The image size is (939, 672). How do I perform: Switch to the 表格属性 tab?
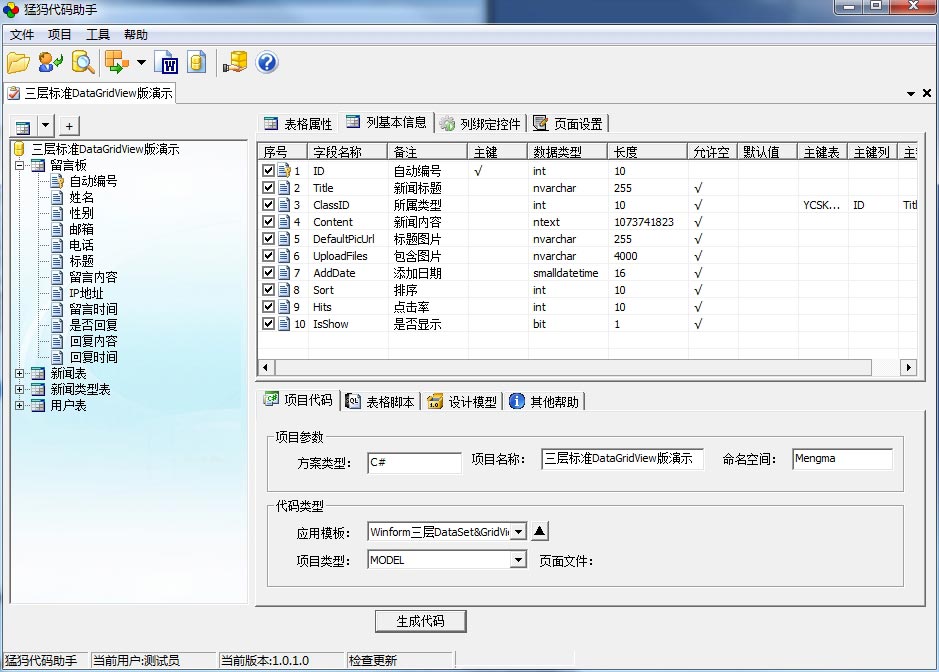point(298,124)
